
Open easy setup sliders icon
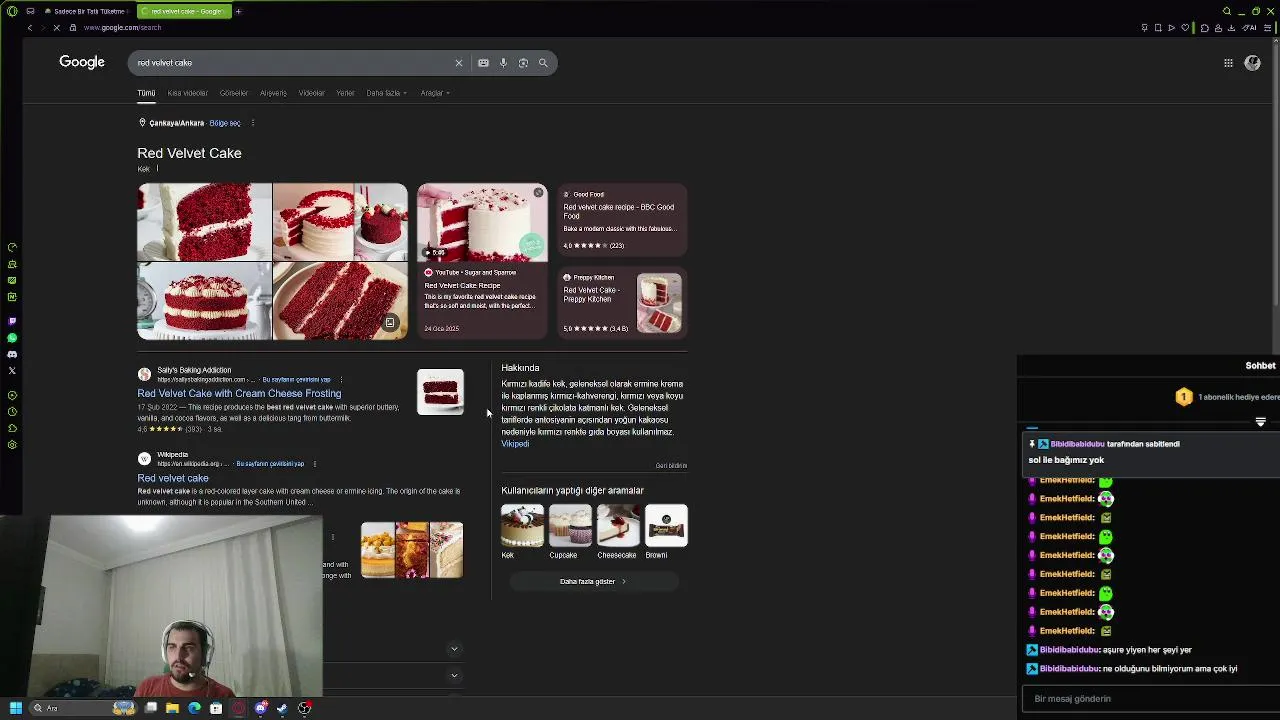tap(1268, 28)
